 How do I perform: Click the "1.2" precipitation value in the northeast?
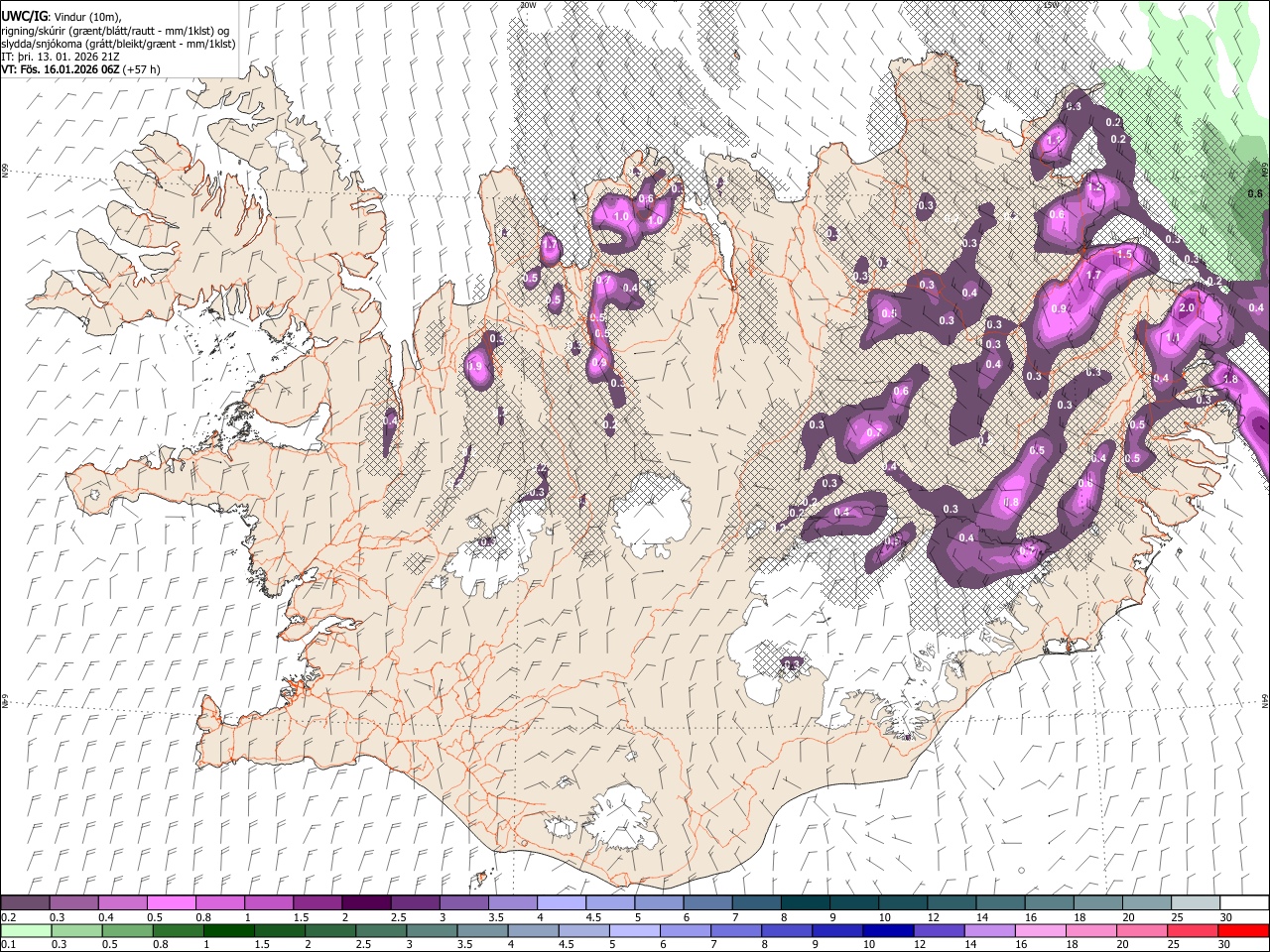click(x=1095, y=186)
